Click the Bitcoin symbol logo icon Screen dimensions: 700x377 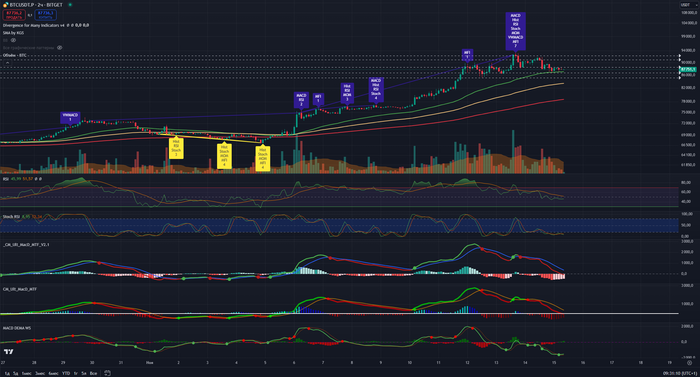(5, 4)
